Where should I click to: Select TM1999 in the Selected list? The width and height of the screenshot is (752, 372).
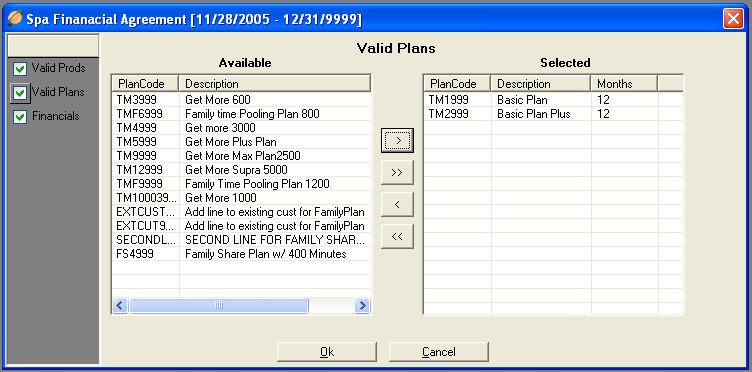point(448,100)
